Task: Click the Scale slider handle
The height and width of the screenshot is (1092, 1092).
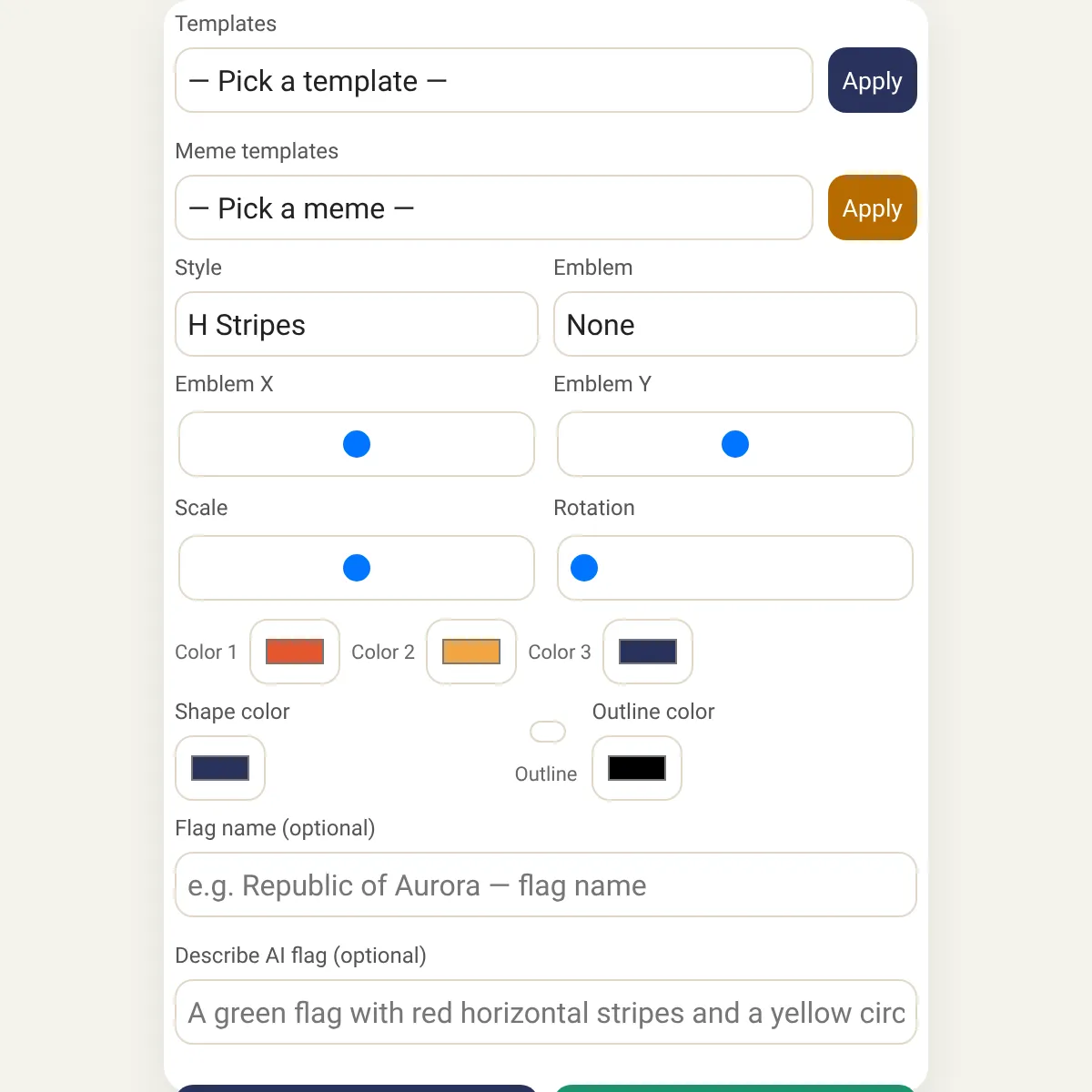Action: tap(357, 568)
